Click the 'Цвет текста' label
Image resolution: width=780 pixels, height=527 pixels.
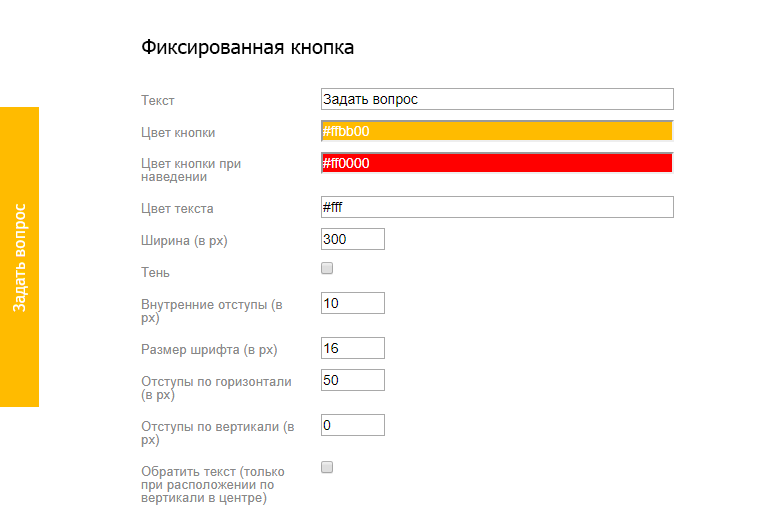click(177, 209)
